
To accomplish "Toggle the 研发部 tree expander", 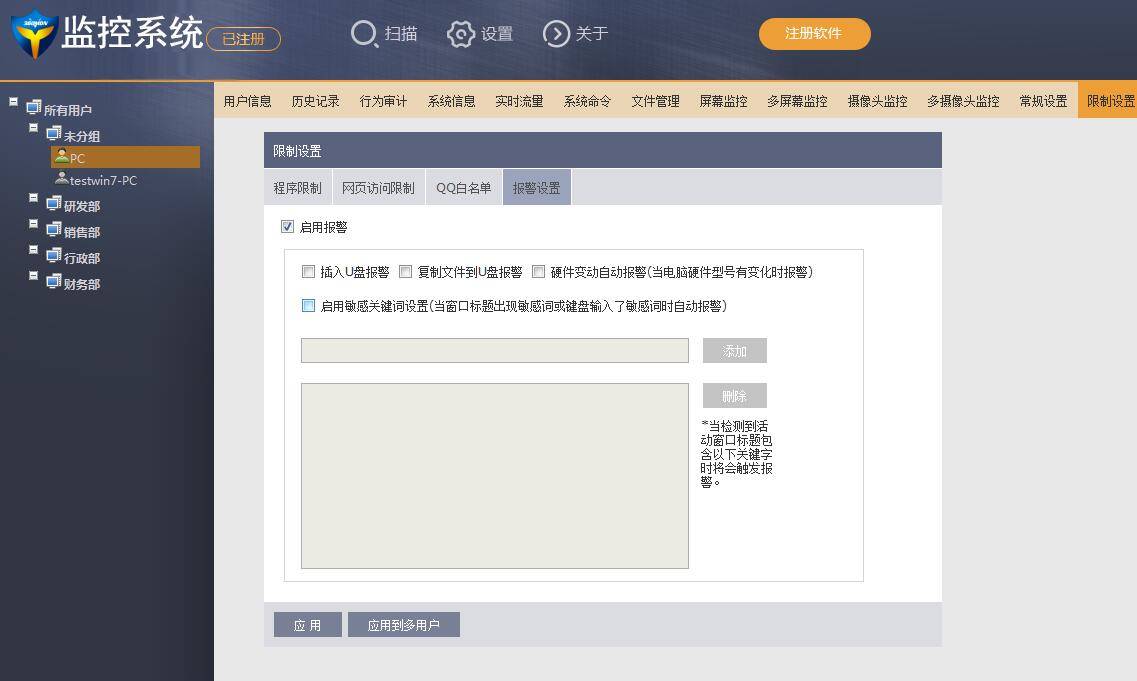I will [33, 197].
